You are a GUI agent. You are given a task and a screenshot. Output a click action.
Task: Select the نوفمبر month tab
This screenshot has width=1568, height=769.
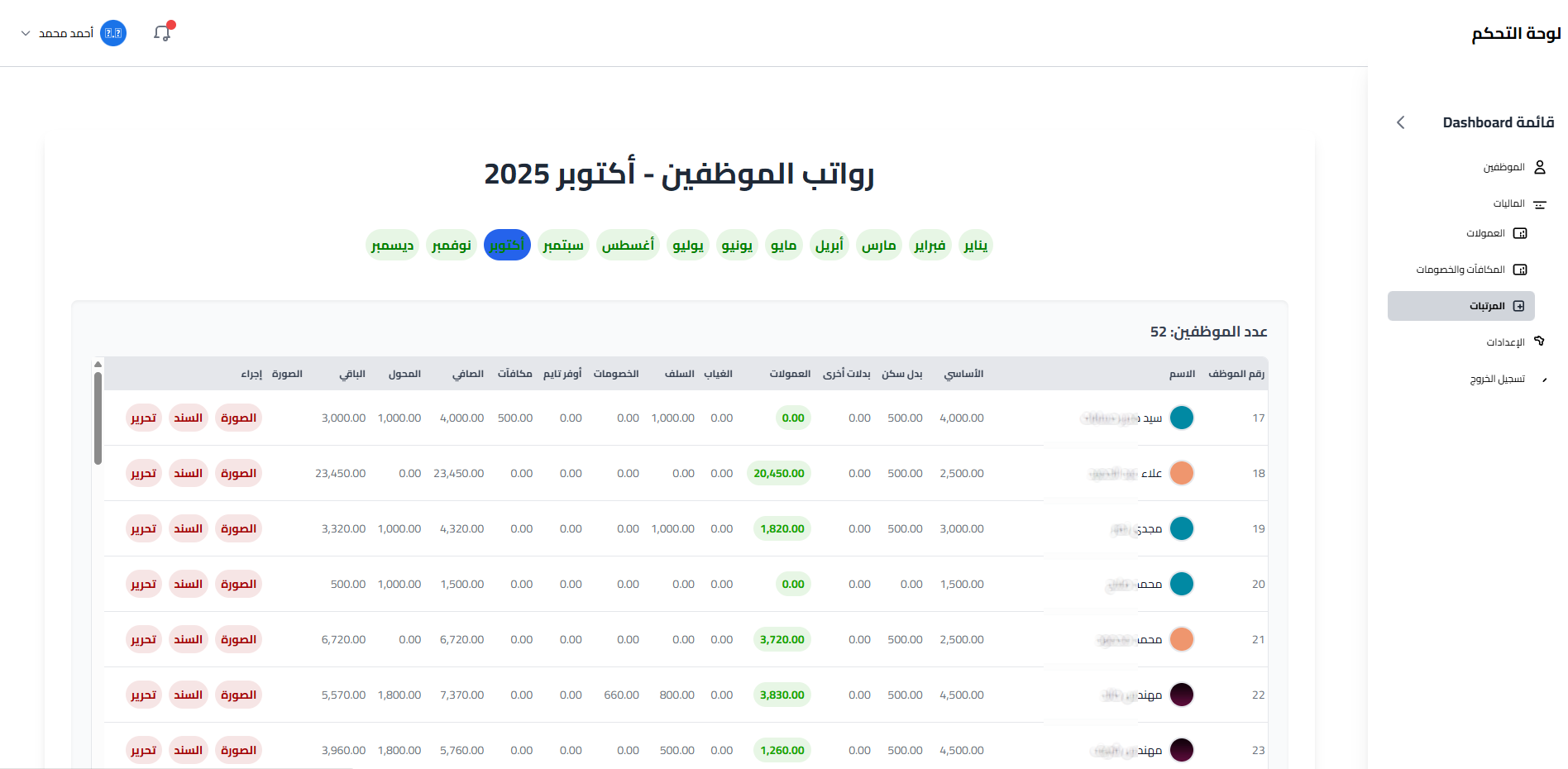(x=451, y=245)
